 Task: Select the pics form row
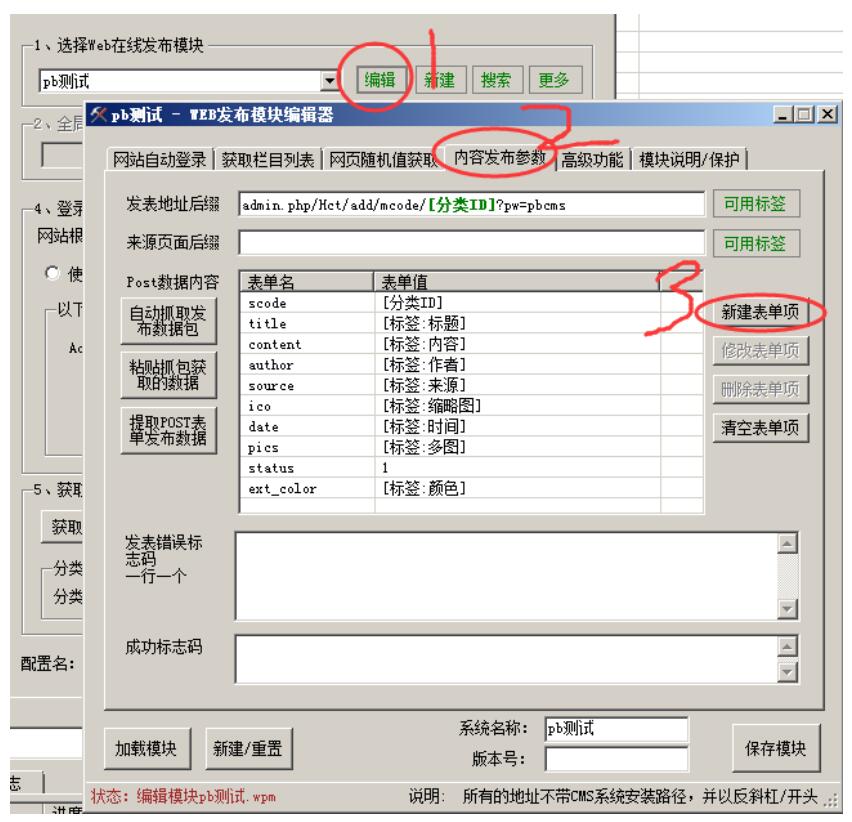click(x=471, y=447)
